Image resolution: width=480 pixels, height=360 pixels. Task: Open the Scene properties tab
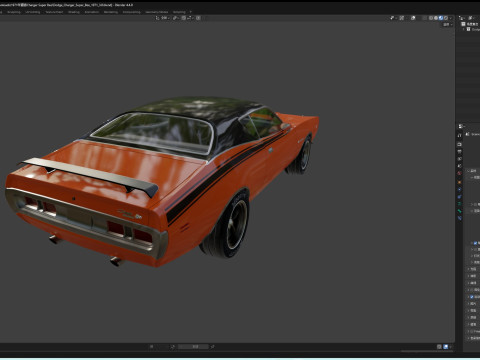click(459, 166)
